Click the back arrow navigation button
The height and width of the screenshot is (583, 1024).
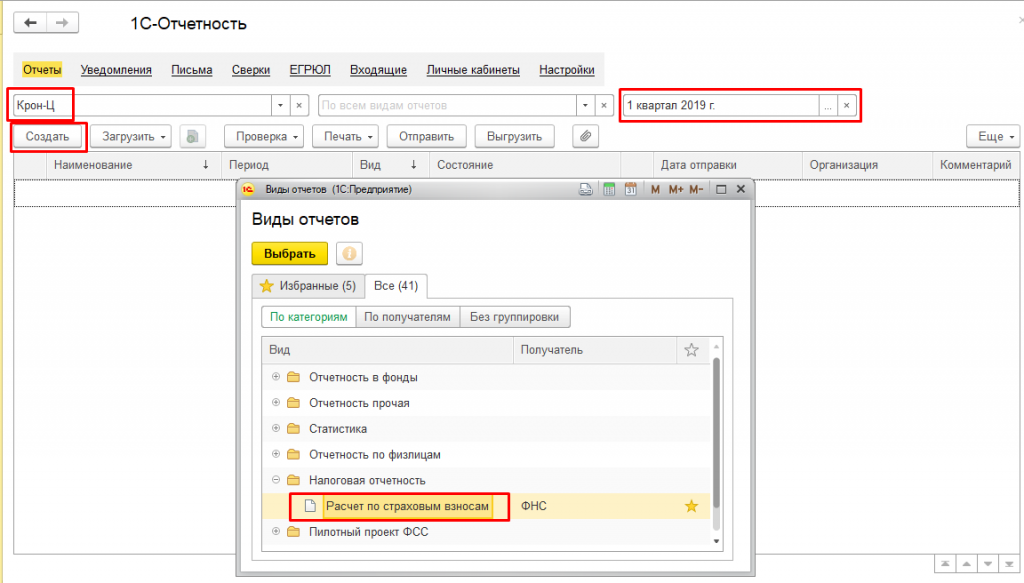(30, 23)
